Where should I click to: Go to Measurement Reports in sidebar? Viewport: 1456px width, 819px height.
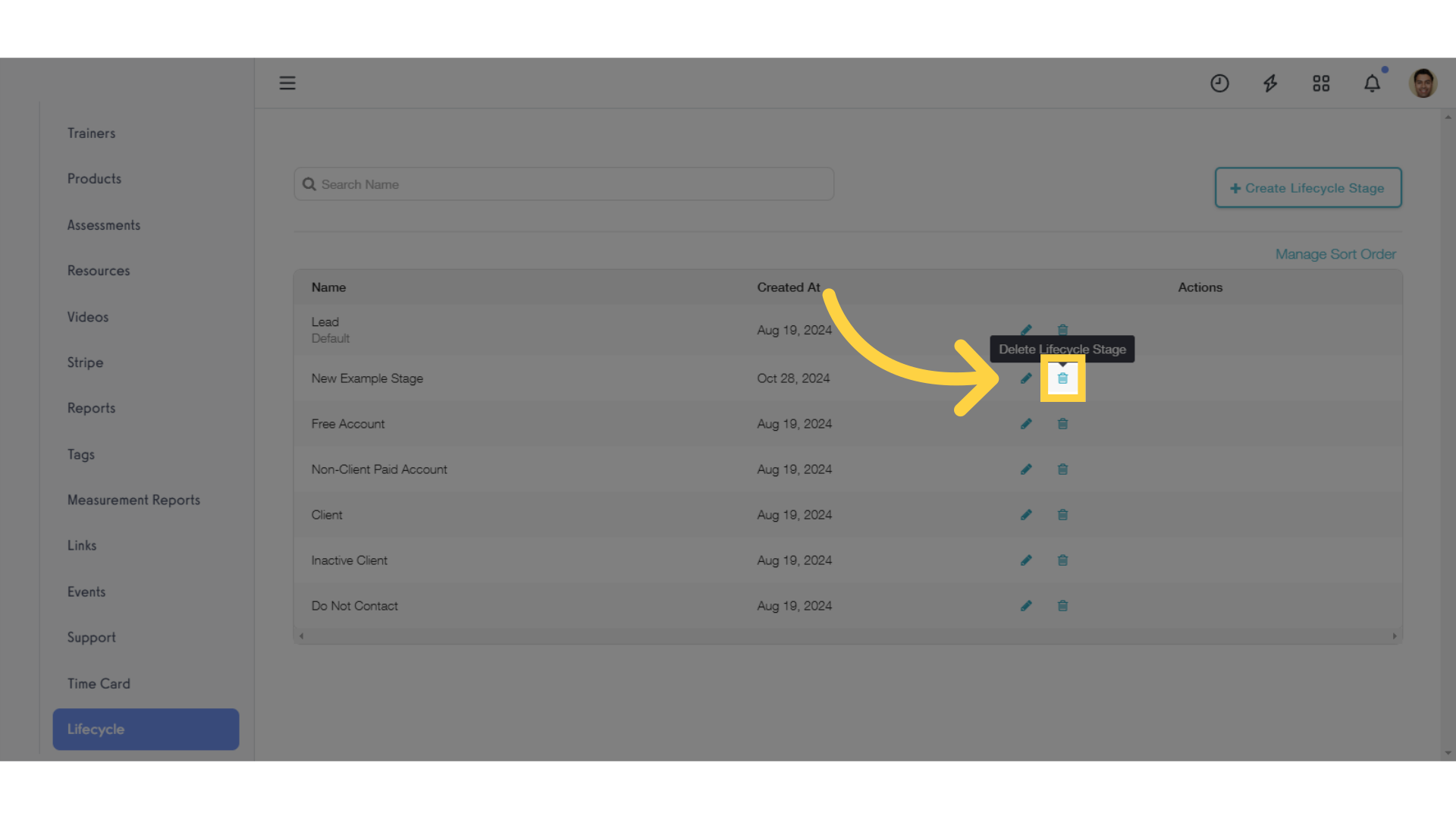tap(133, 500)
